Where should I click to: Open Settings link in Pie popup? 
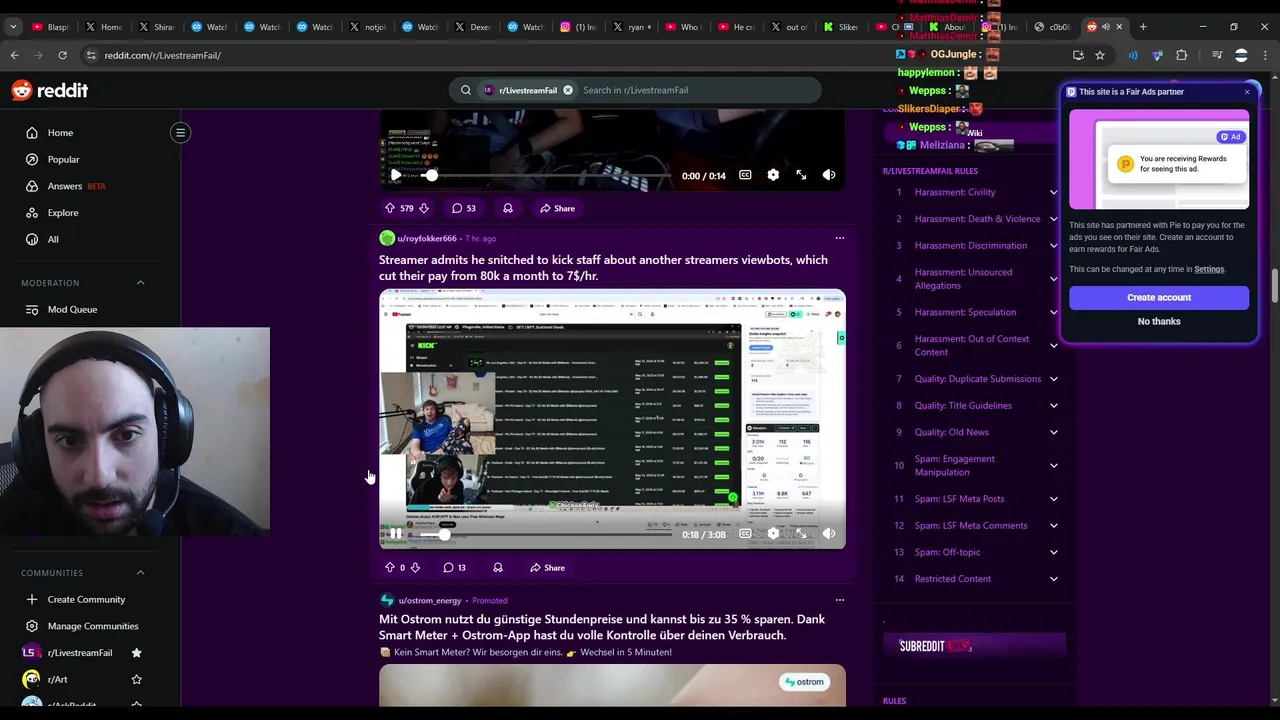(x=1209, y=269)
